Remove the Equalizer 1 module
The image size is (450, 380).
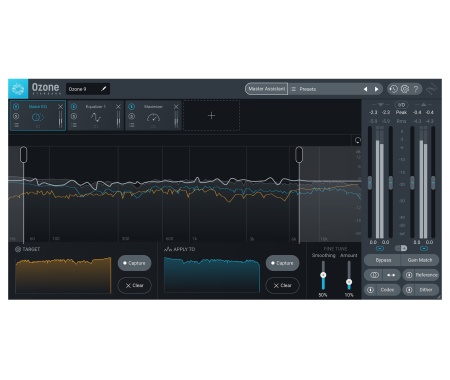click(x=118, y=107)
